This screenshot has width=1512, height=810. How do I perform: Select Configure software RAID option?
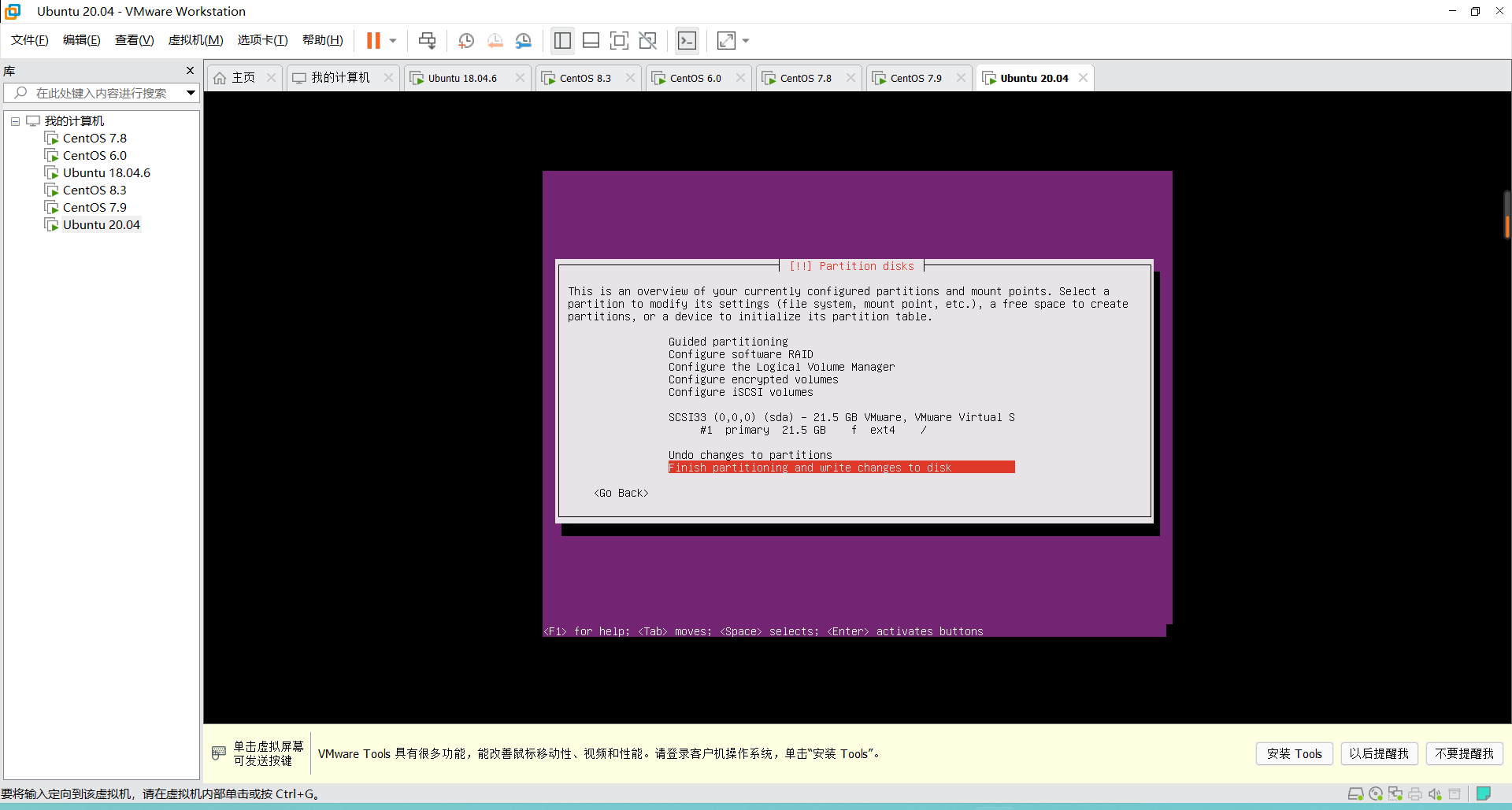pyautogui.click(x=741, y=354)
